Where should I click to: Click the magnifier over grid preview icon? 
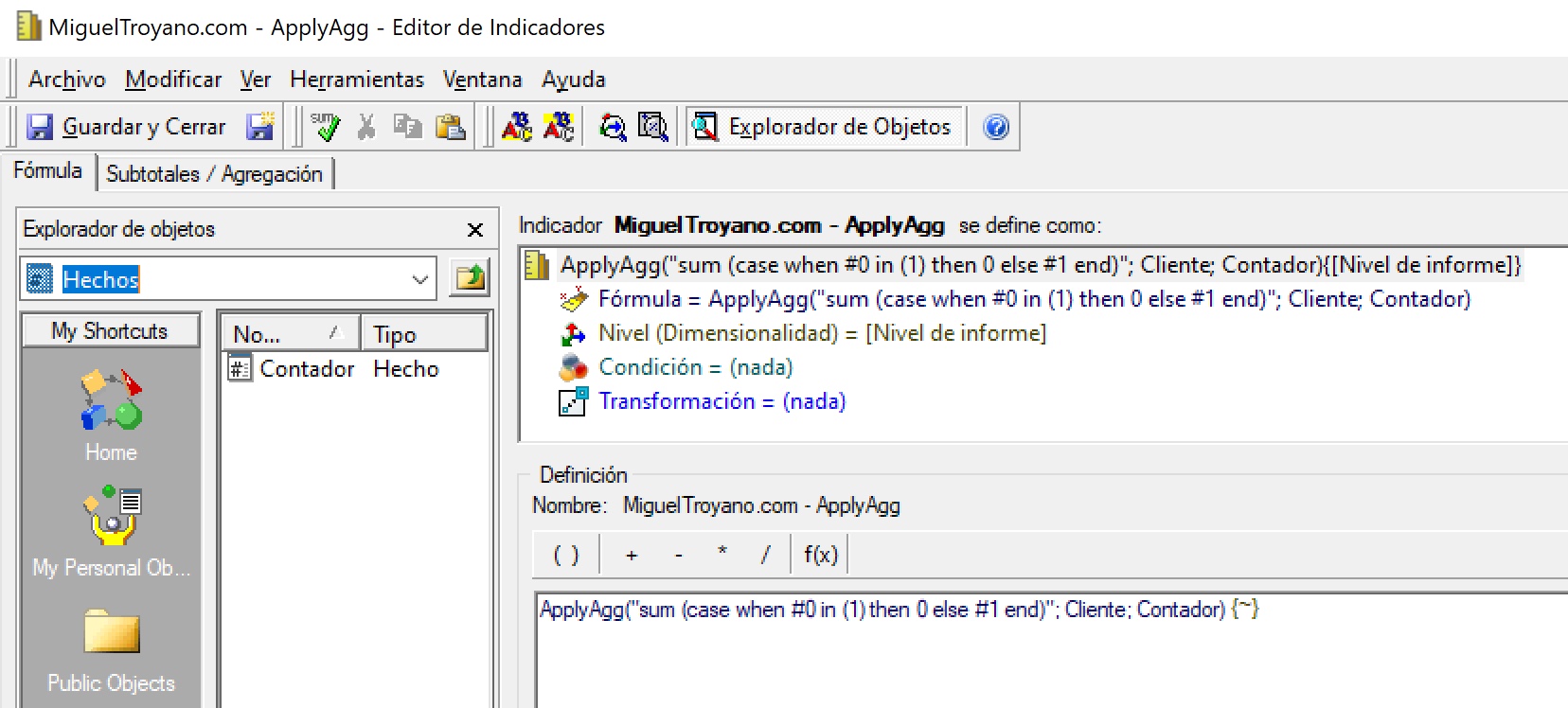point(653,127)
